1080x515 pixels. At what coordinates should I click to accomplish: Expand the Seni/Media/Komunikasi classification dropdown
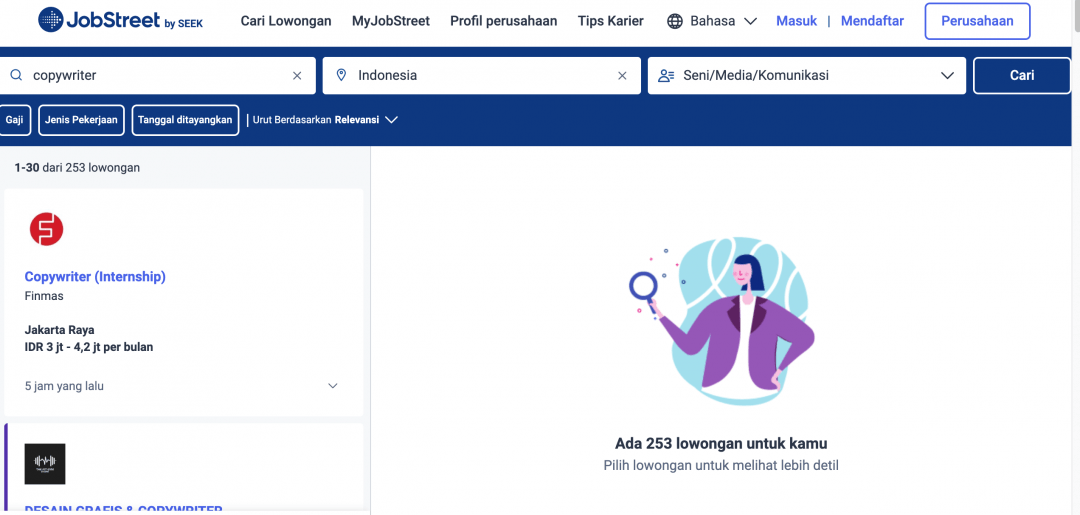(x=947, y=75)
